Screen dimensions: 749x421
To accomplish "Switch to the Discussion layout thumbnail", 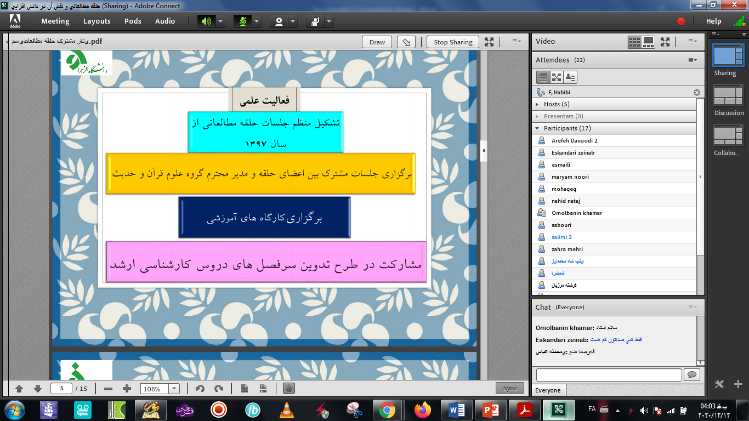I will (x=728, y=96).
